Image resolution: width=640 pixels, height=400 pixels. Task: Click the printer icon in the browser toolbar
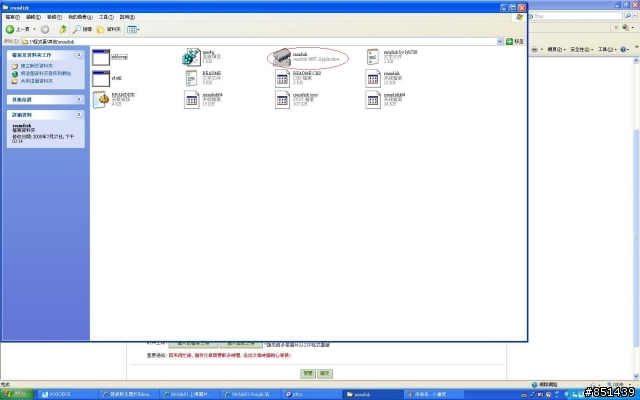click(534, 49)
